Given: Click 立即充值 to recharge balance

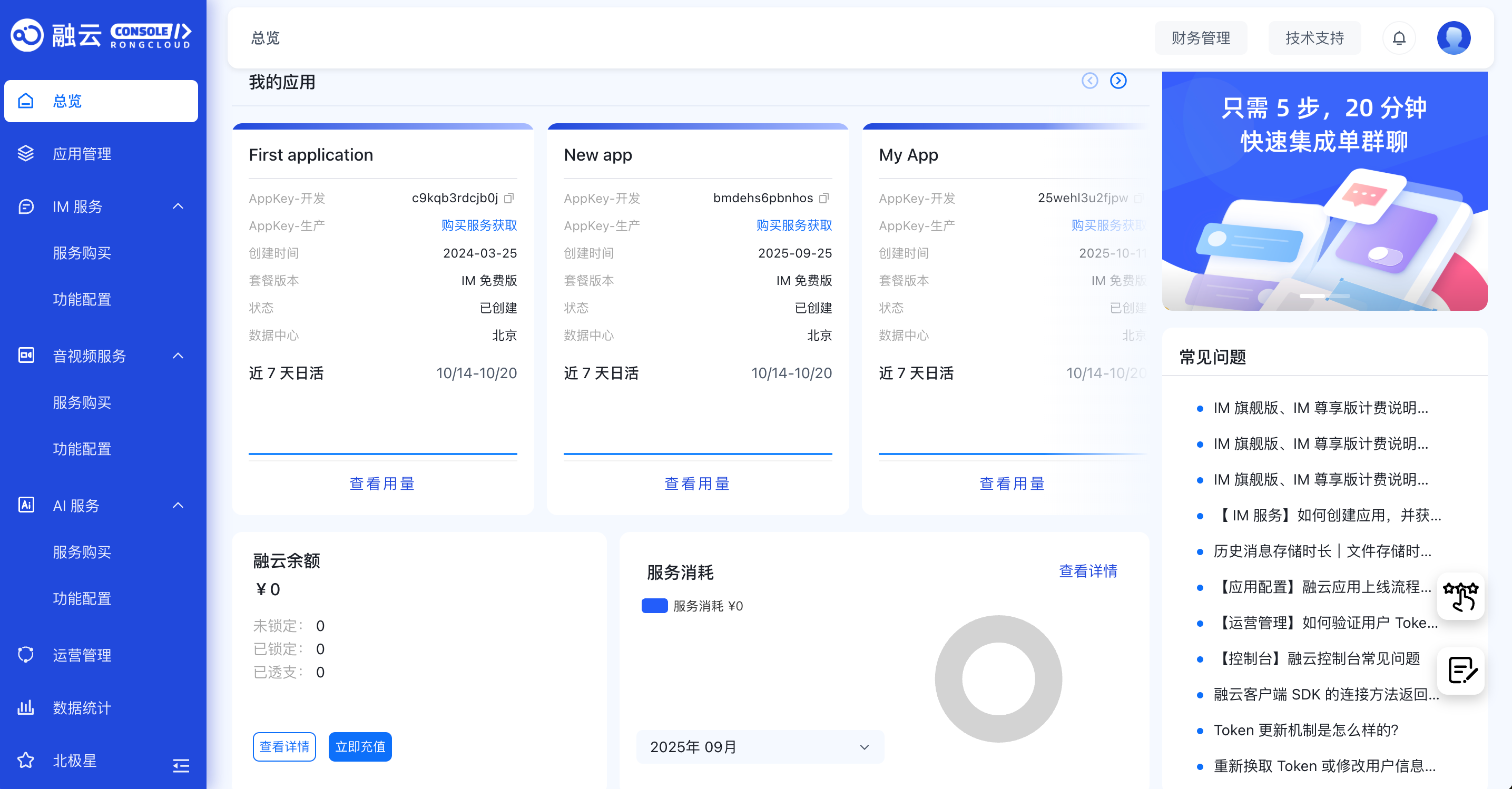Looking at the screenshot, I should 360,747.
